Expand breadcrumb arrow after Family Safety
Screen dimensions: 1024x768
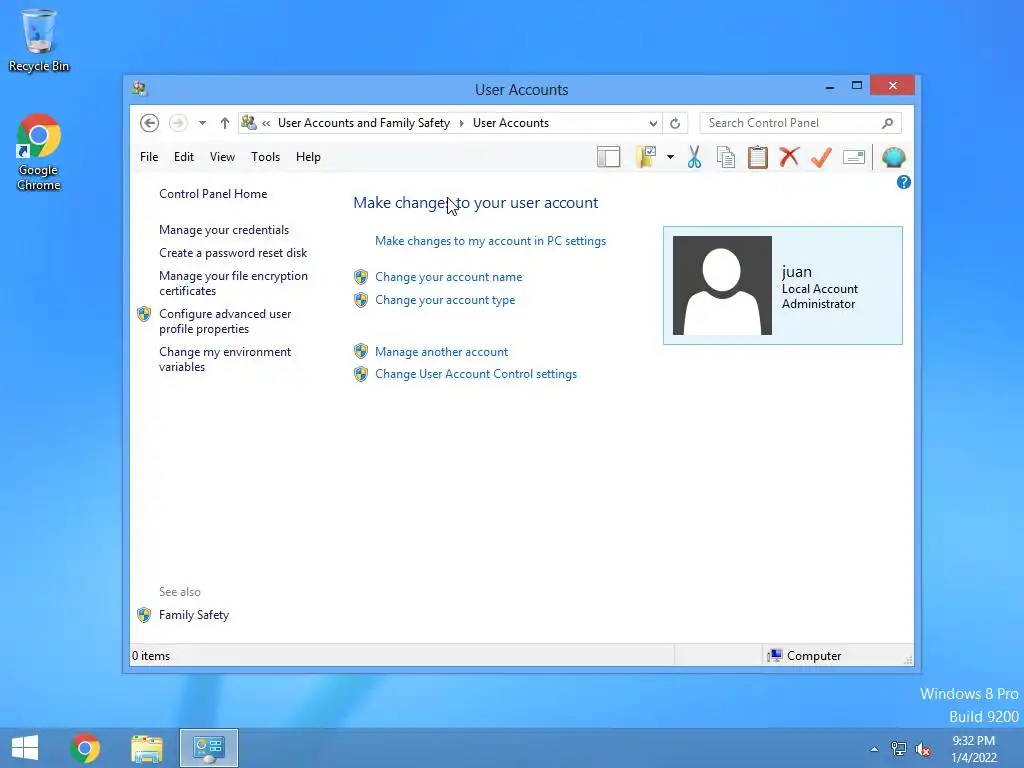[461, 123]
